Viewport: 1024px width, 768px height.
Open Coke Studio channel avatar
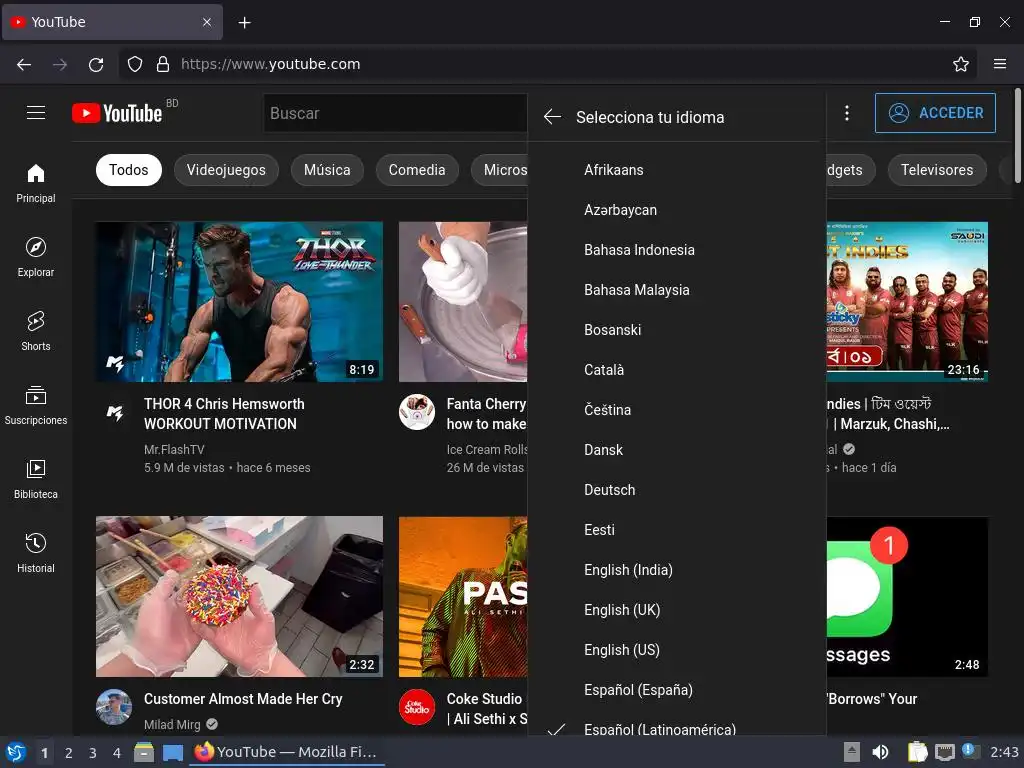(417, 707)
